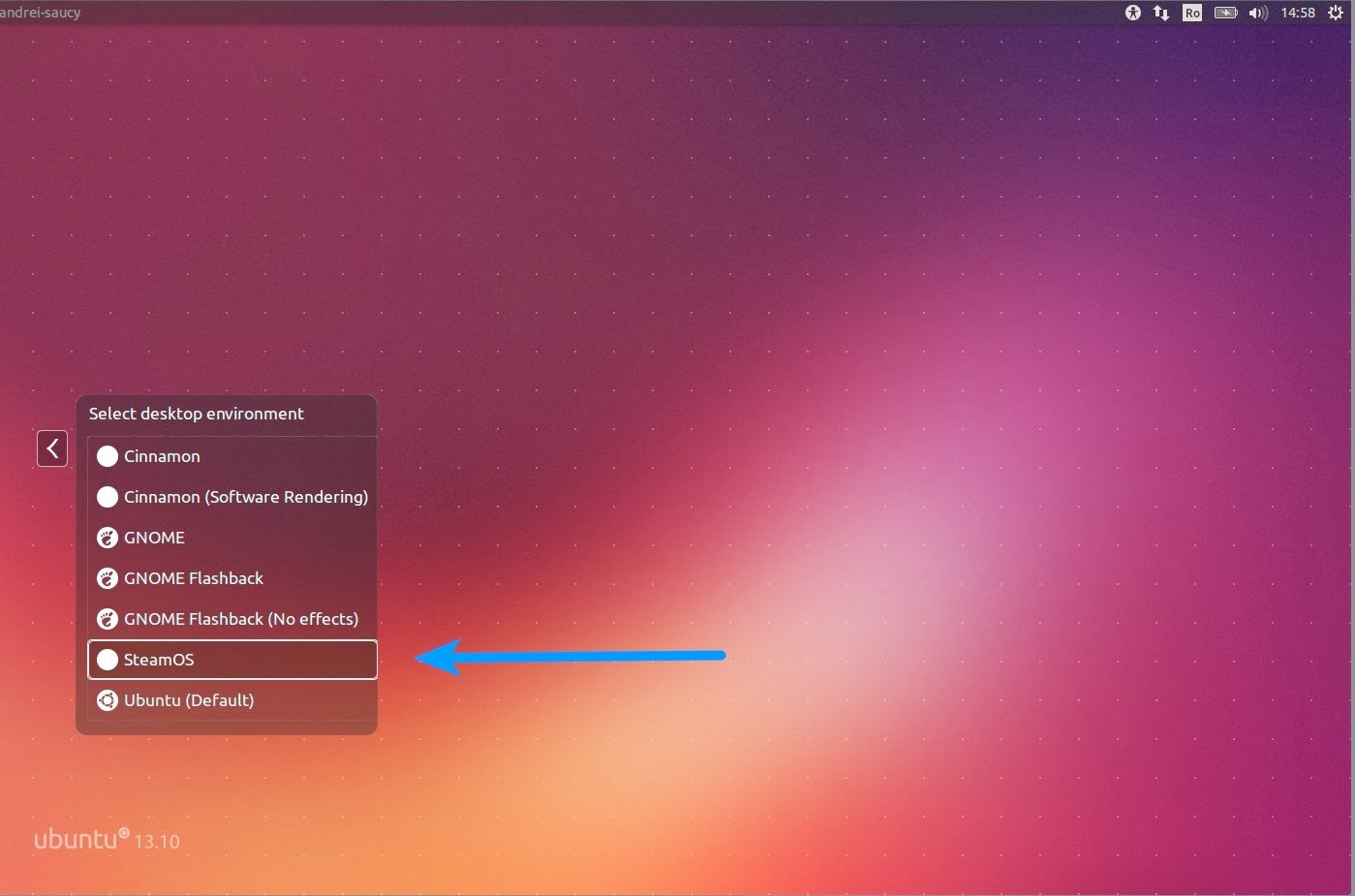Click the Select desktop environment heading
1355x896 pixels.
(197, 414)
